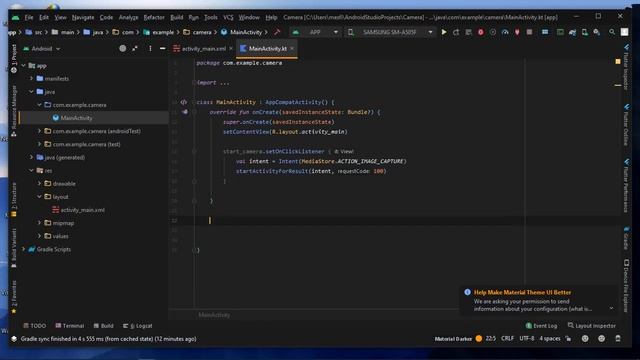This screenshot has height=360, width=640.
Task: Click the user avatar icon at toolbar end
Action: pyautogui.click(x=624, y=32)
